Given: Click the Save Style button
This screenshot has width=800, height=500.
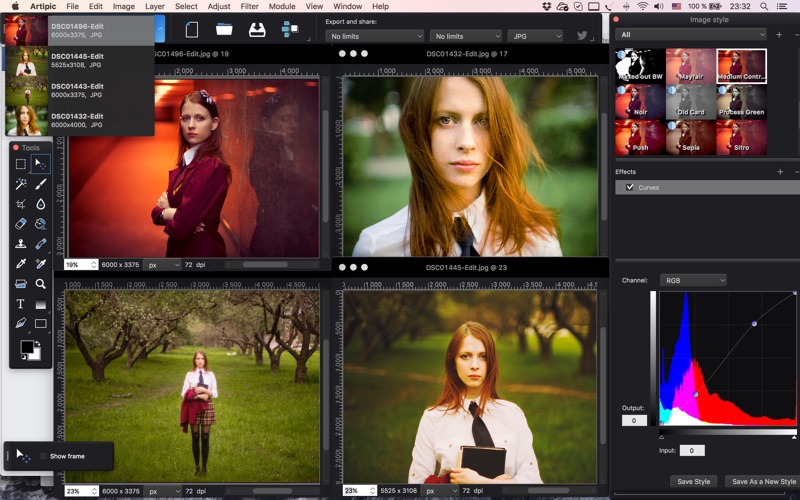Looking at the screenshot, I should pos(693,481).
